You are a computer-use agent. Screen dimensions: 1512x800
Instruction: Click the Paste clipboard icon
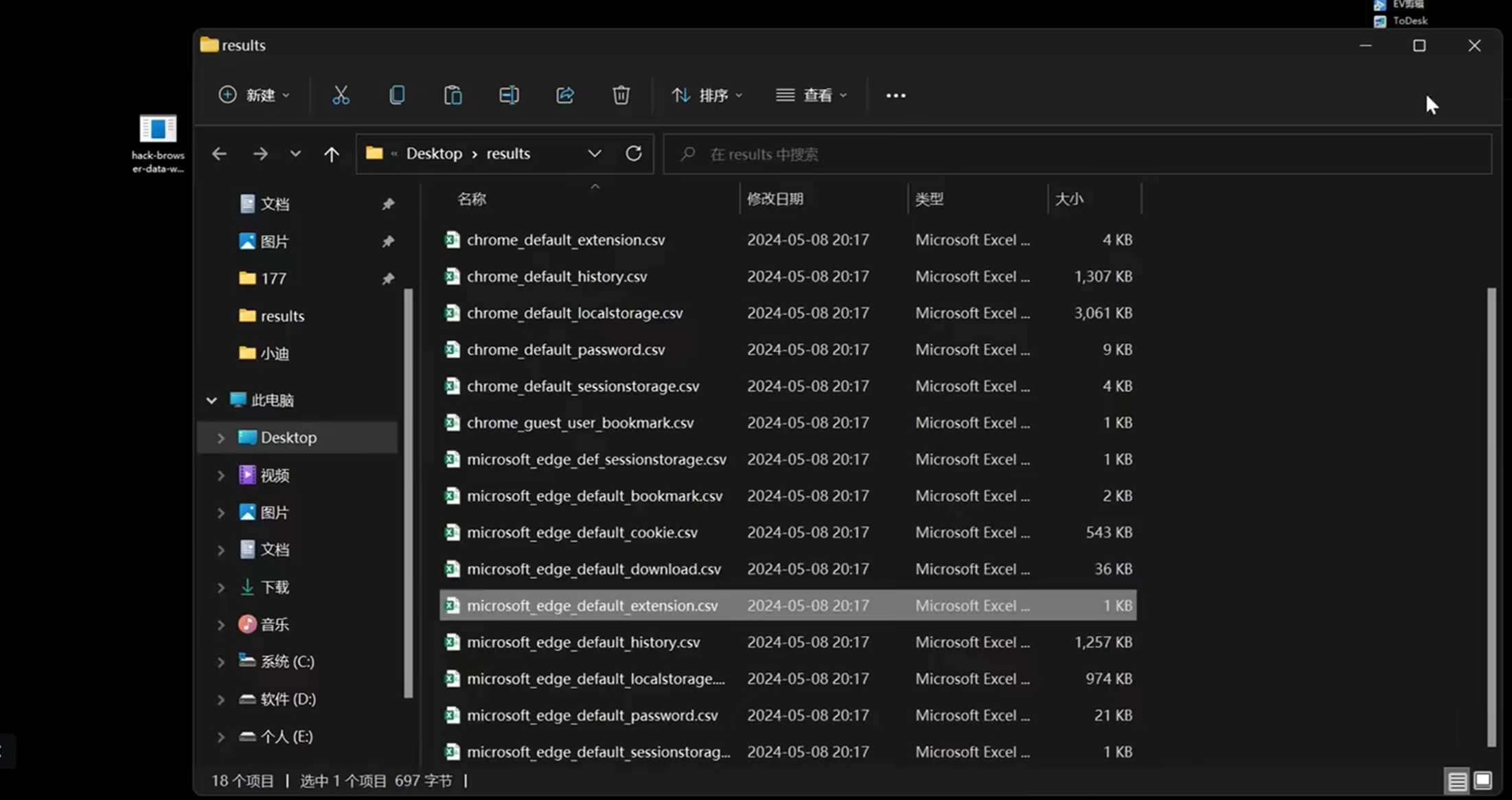pyautogui.click(x=453, y=95)
